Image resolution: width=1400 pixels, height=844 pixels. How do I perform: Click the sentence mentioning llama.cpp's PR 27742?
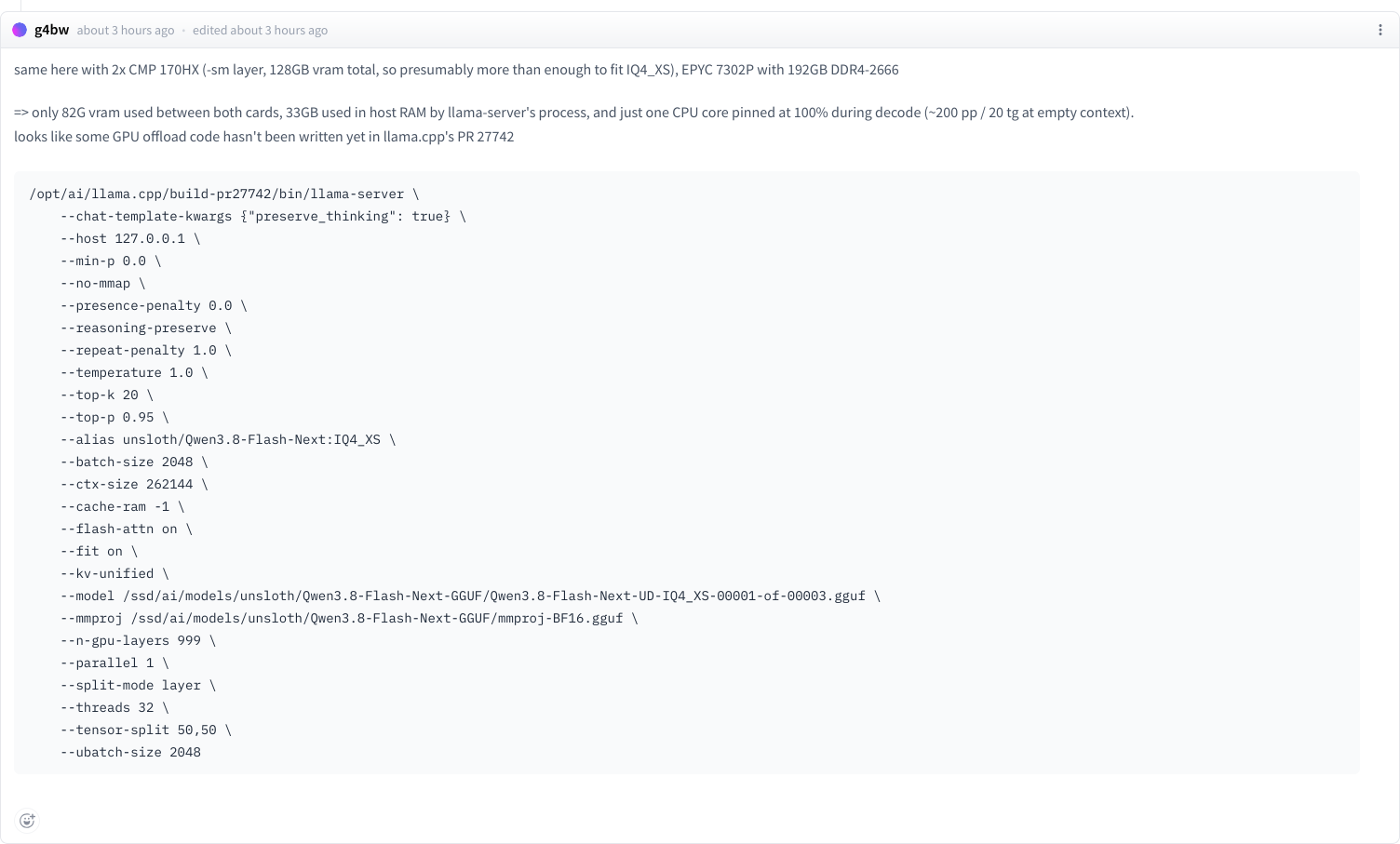(264, 137)
